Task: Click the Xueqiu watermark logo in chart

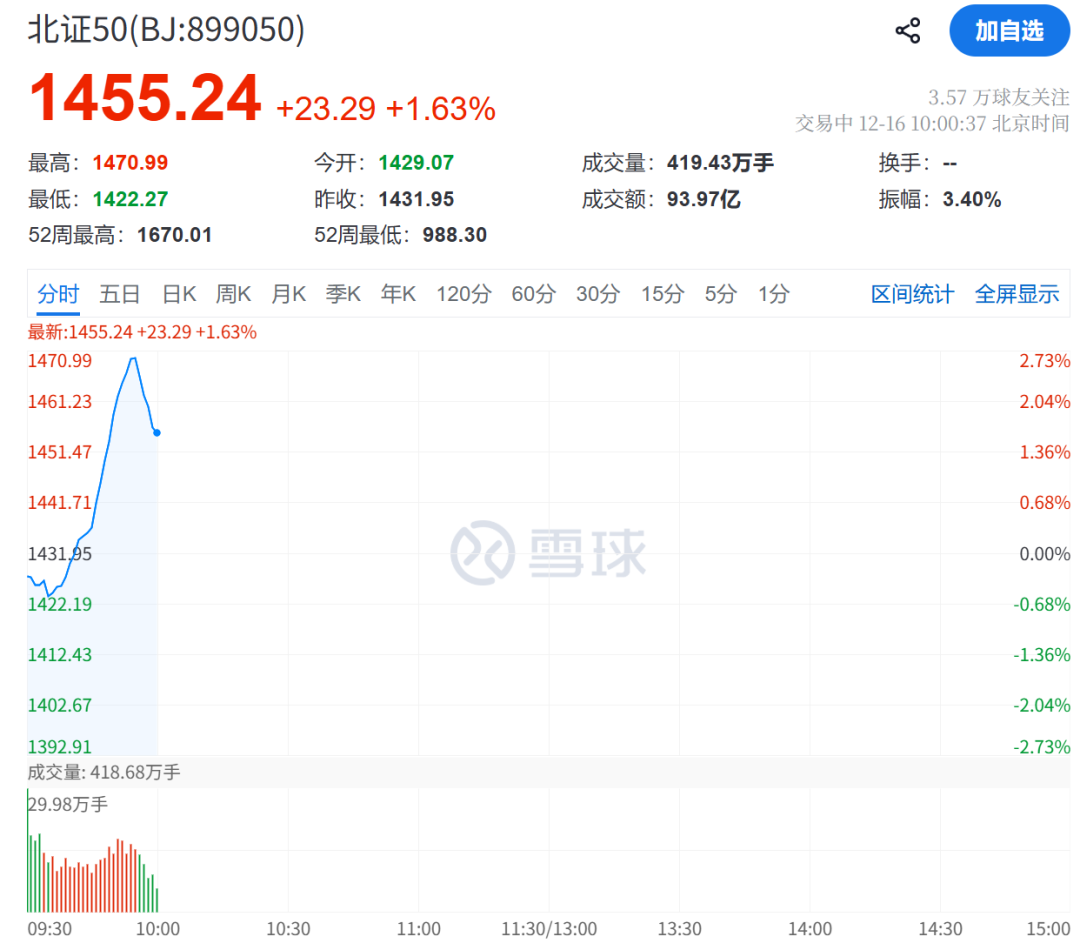Action: pyautogui.click(x=548, y=552)
